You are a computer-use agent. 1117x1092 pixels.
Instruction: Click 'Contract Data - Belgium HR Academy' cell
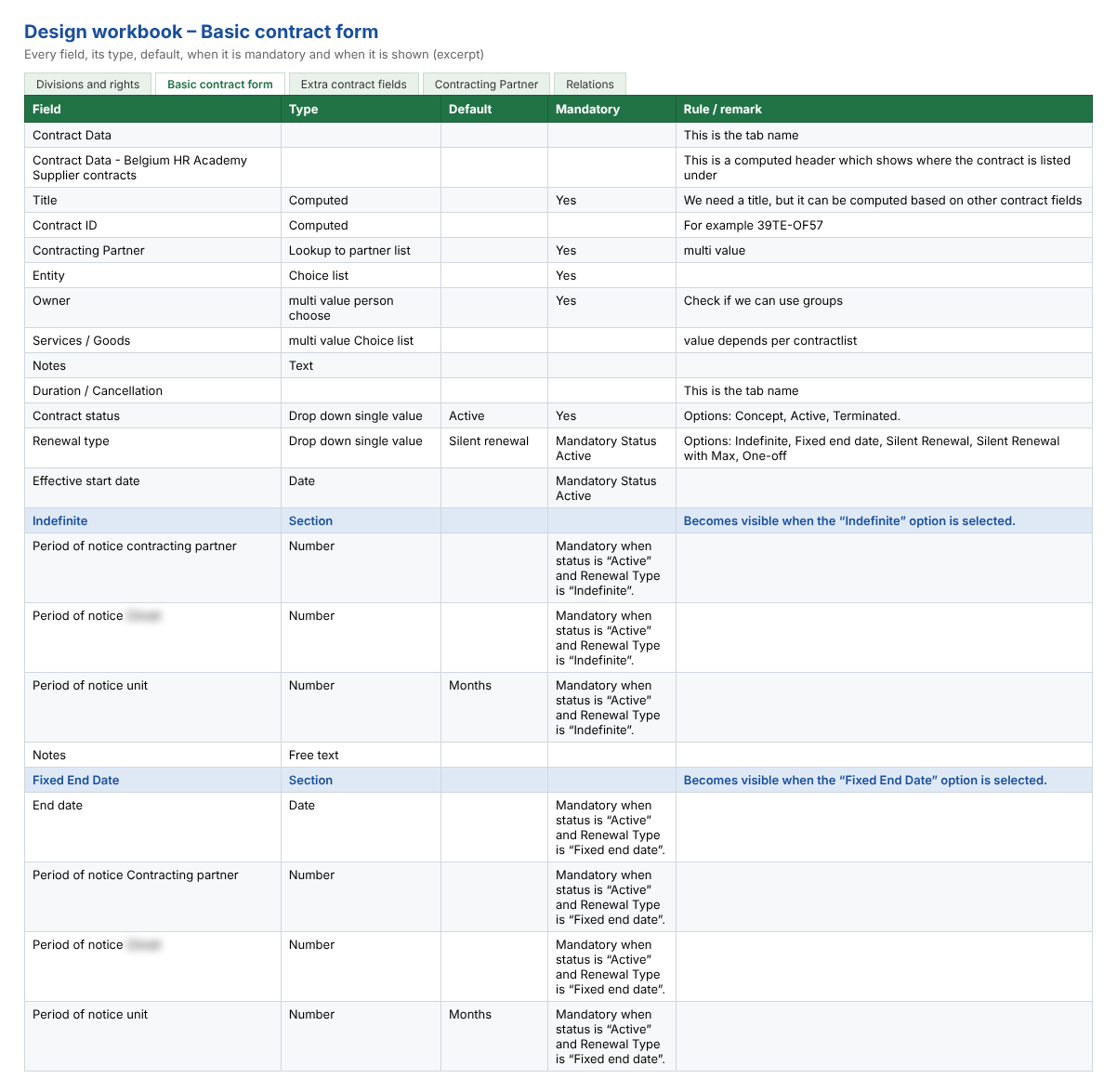[x=152, y=167]
